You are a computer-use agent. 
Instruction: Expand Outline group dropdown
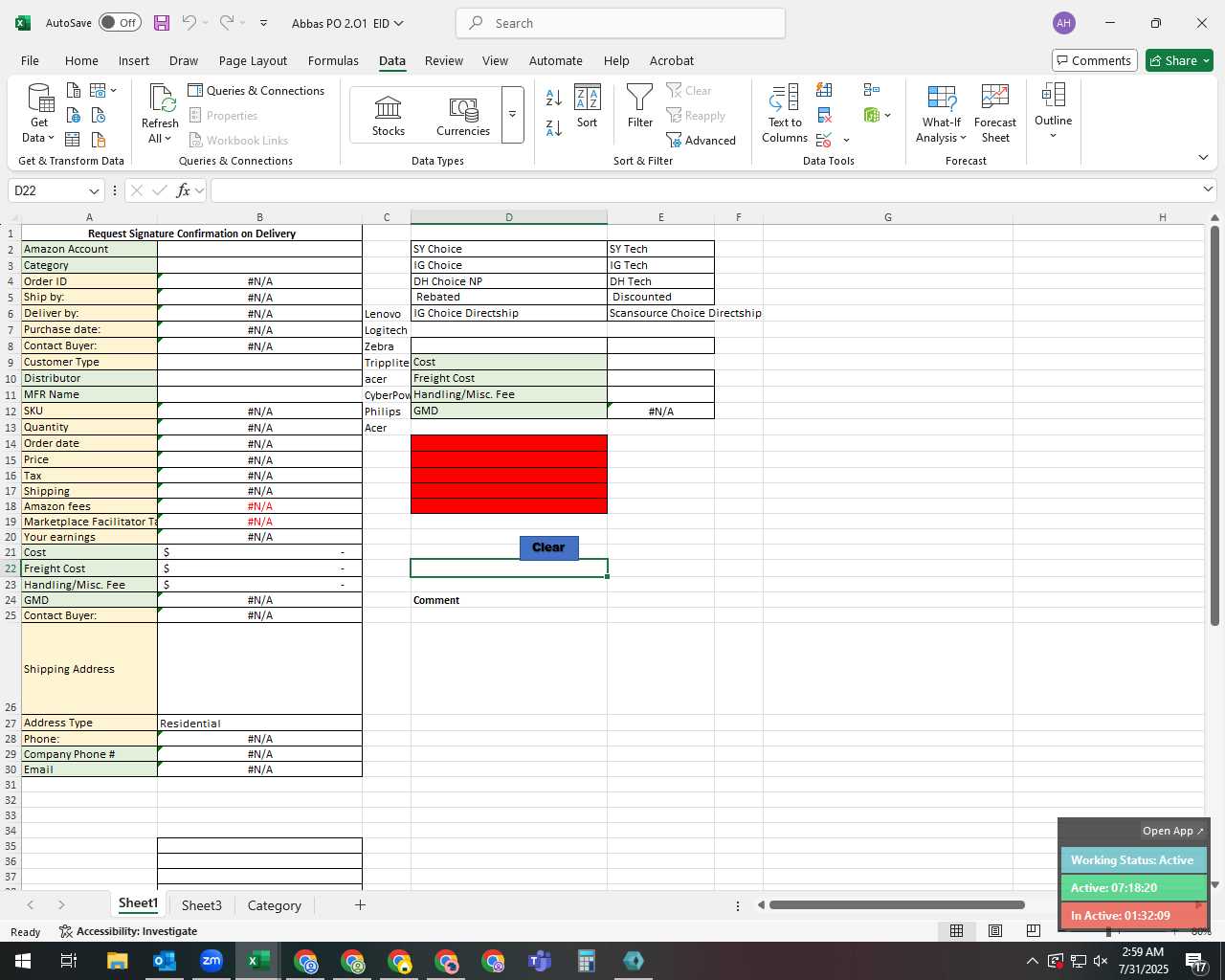pos(1053,136)
